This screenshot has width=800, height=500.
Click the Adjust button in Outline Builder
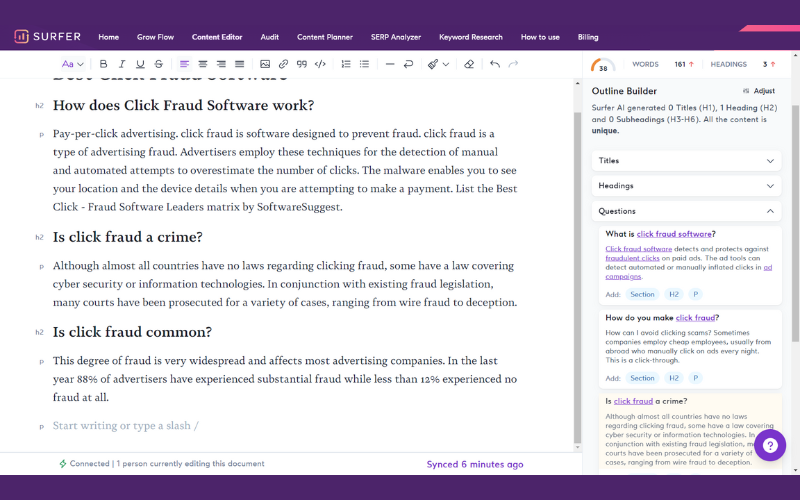759,91
